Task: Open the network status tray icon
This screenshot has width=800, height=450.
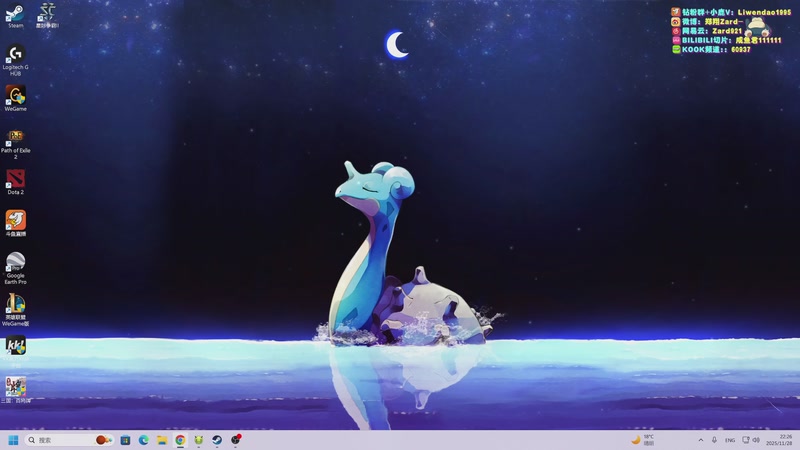Action: pyautogui.click(x=745, y=440)
